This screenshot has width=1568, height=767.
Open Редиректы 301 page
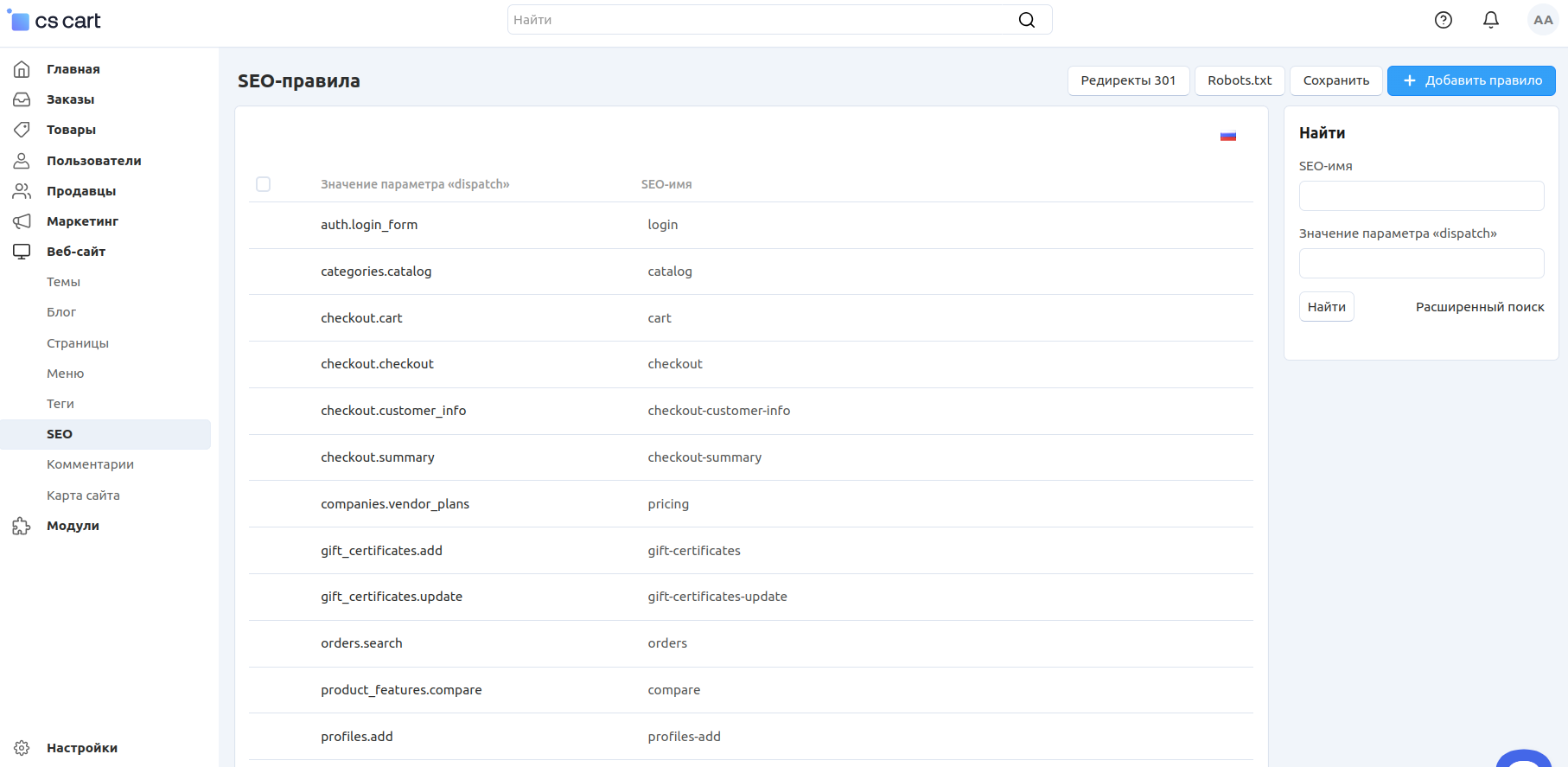1128,80
